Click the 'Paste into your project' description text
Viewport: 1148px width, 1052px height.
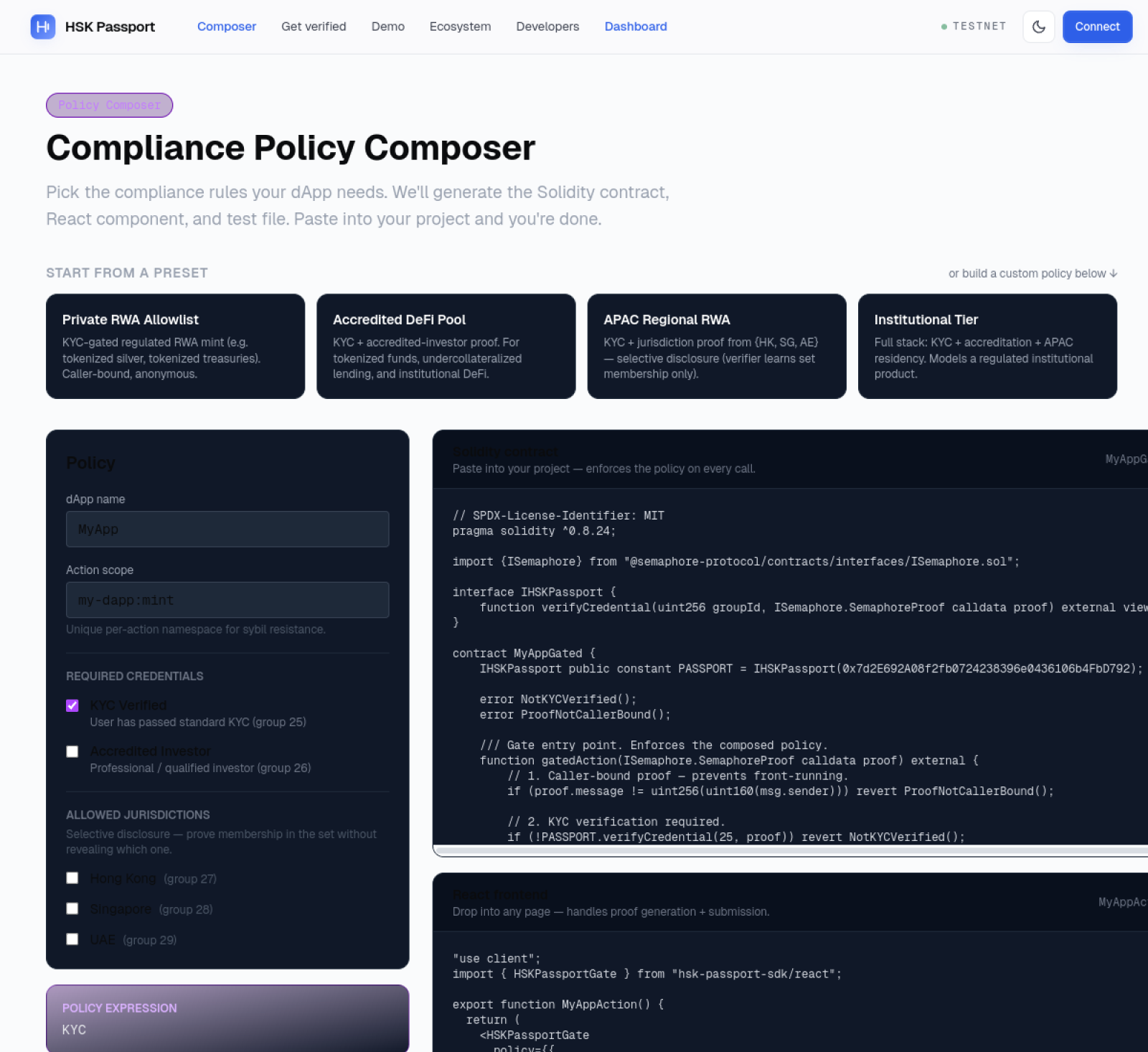603,469
